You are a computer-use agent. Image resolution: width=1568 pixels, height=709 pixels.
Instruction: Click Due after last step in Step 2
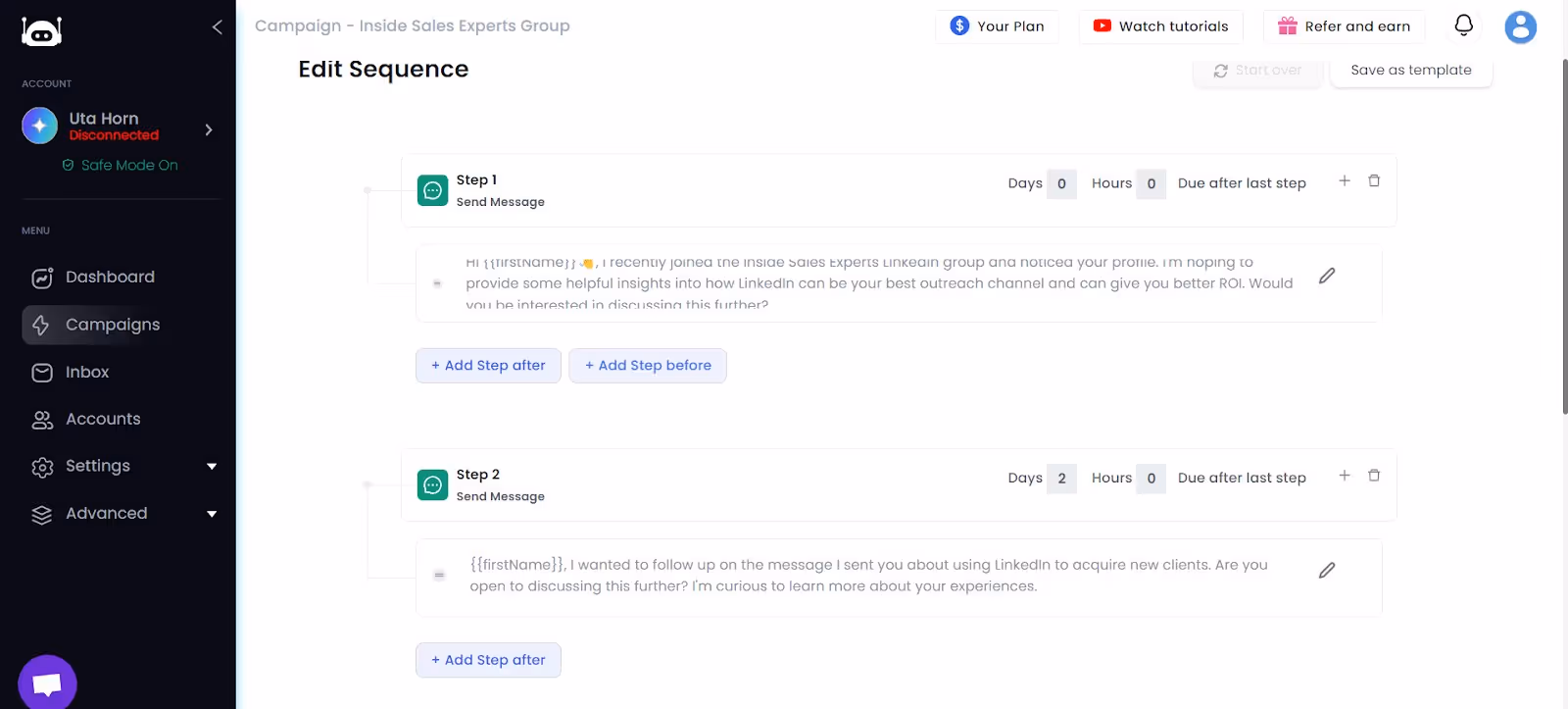(x=1242, y=479)
